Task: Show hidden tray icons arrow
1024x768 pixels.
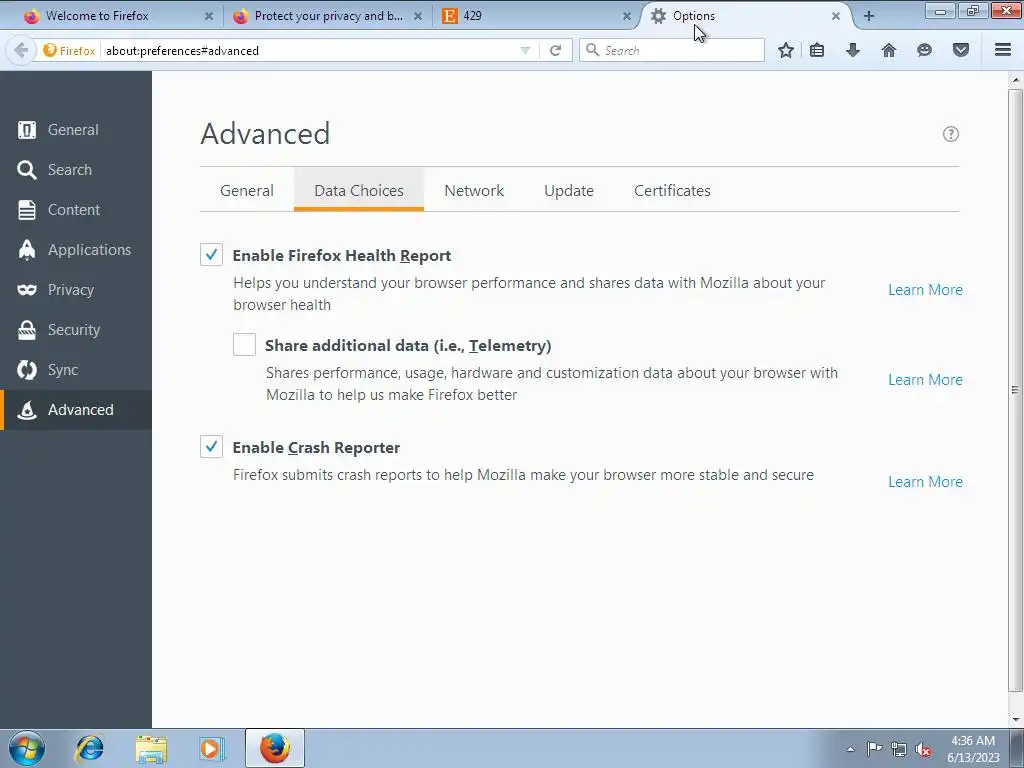Action: tap(850, 749)
